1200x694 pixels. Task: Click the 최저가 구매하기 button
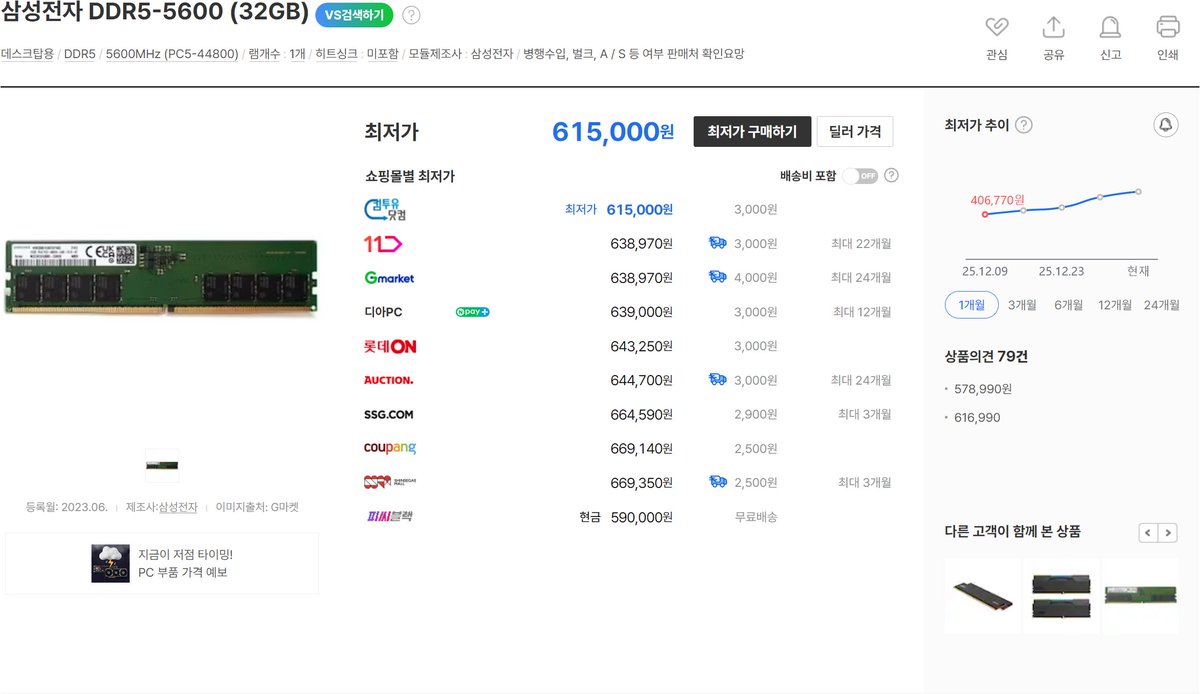(x=752, y=131)
